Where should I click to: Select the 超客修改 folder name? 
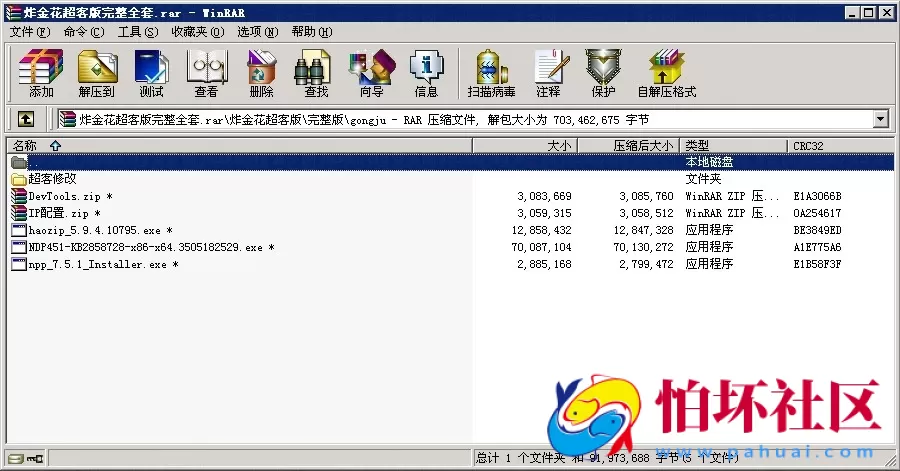pos(52,179)
